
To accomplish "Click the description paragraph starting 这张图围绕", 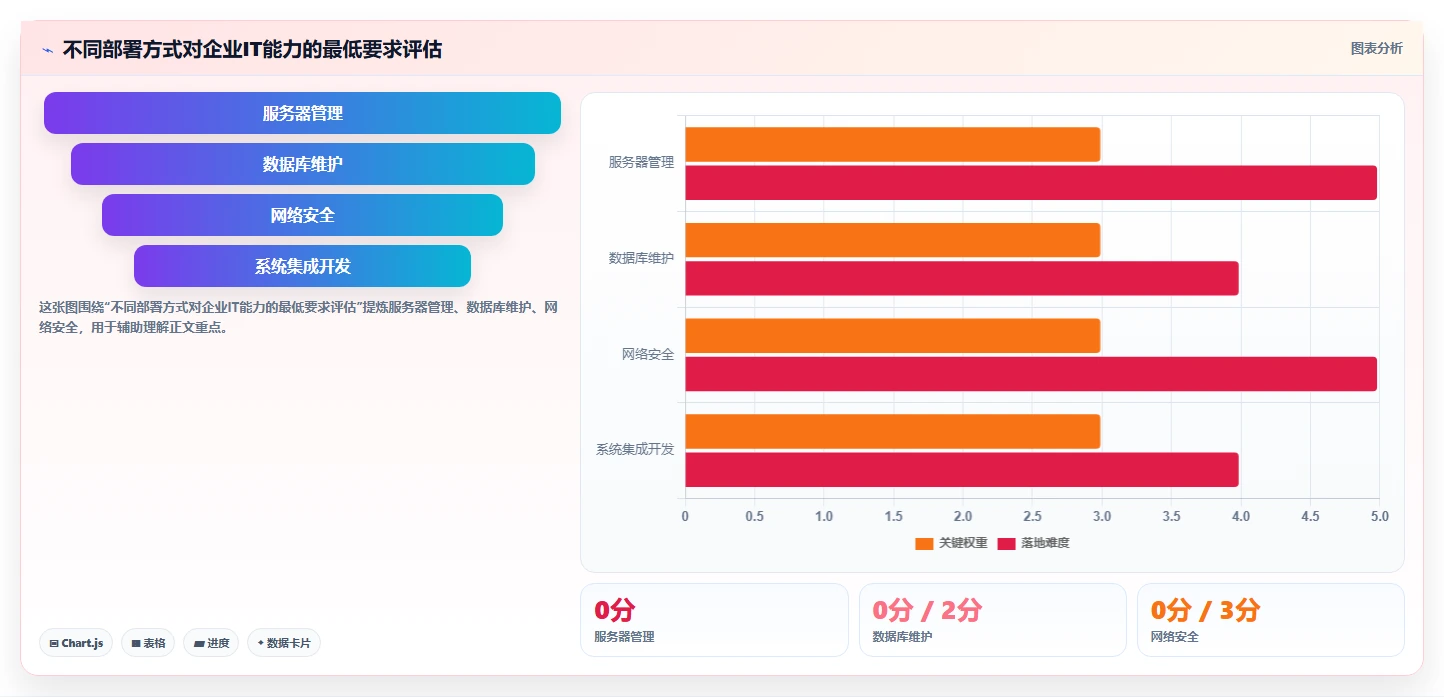I will pos(298,317).
